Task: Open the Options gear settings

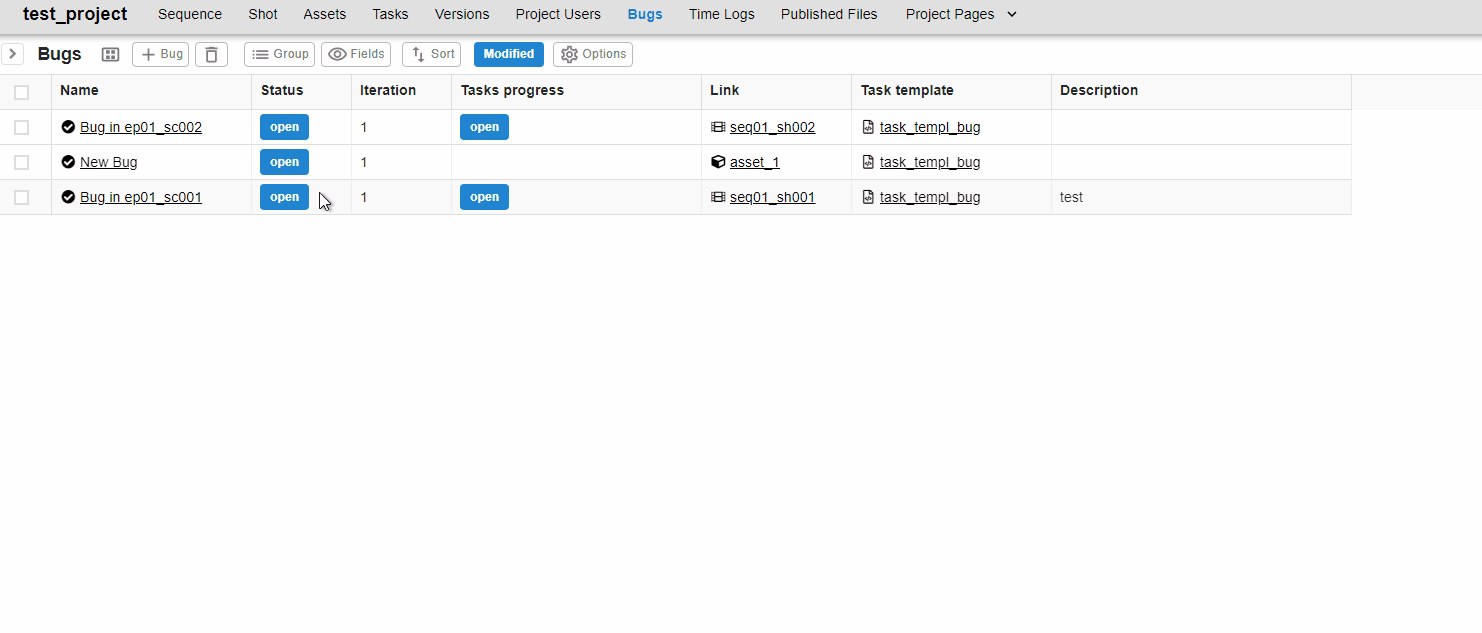Action: (593, 54)
